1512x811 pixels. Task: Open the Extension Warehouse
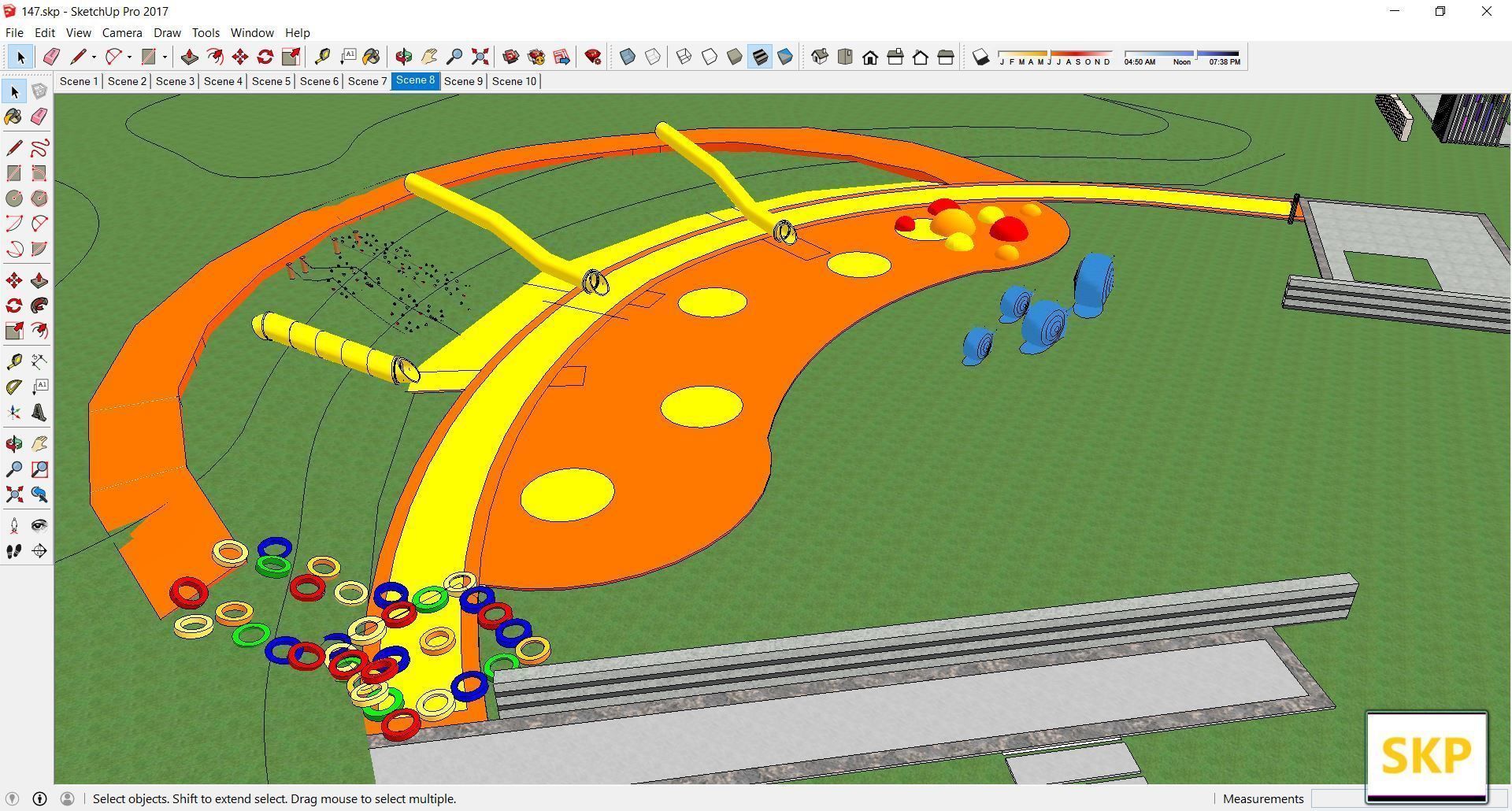tap(536, 57)
